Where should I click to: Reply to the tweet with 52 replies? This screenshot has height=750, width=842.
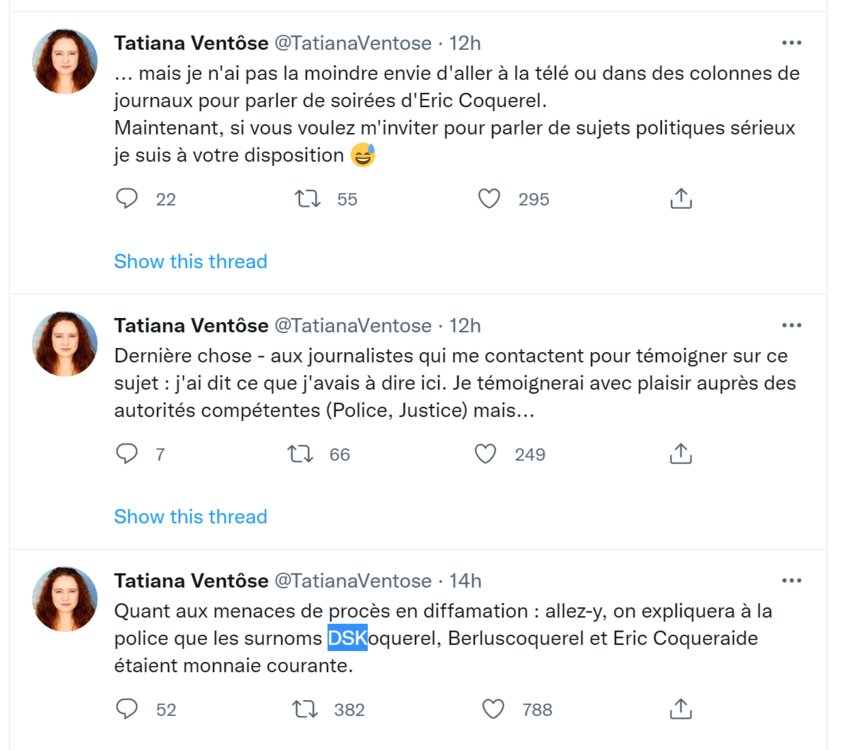(127, 709)
